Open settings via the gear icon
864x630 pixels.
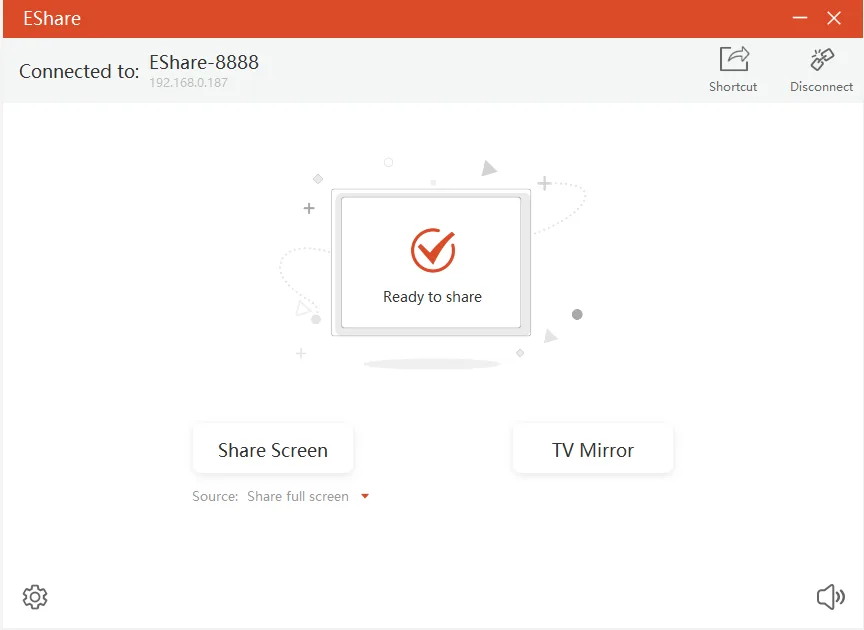coord(35,596)
